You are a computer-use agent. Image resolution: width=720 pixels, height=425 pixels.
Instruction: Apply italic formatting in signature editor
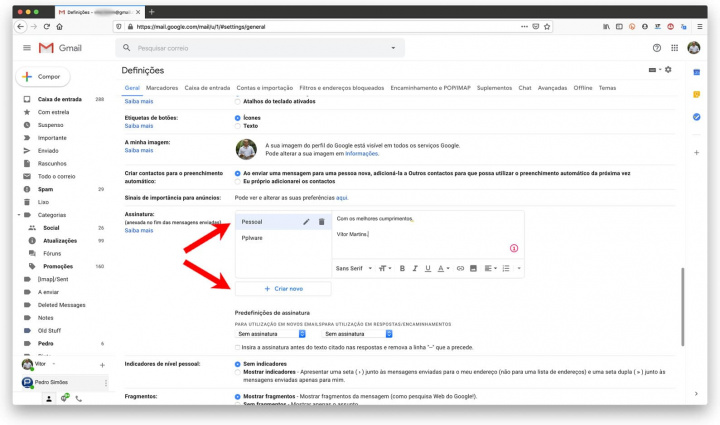415,268
